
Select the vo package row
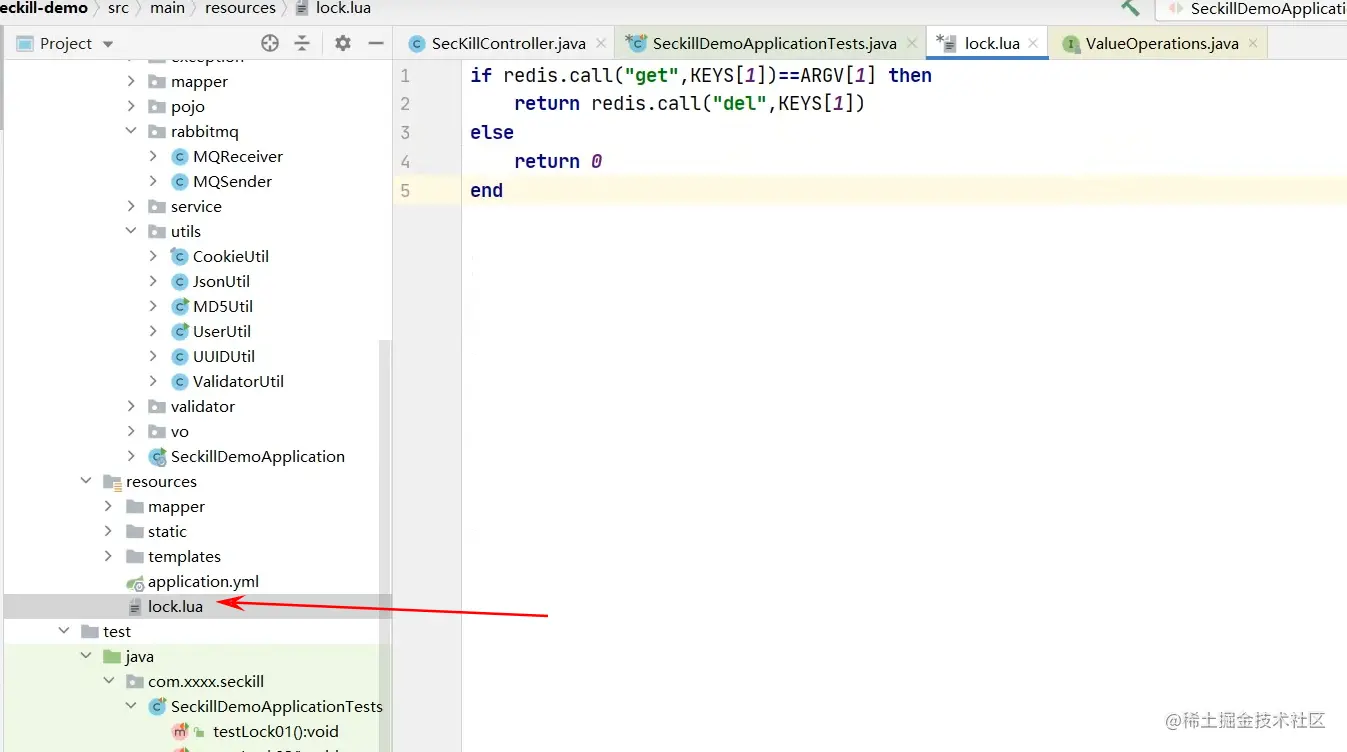click(197, 431)
